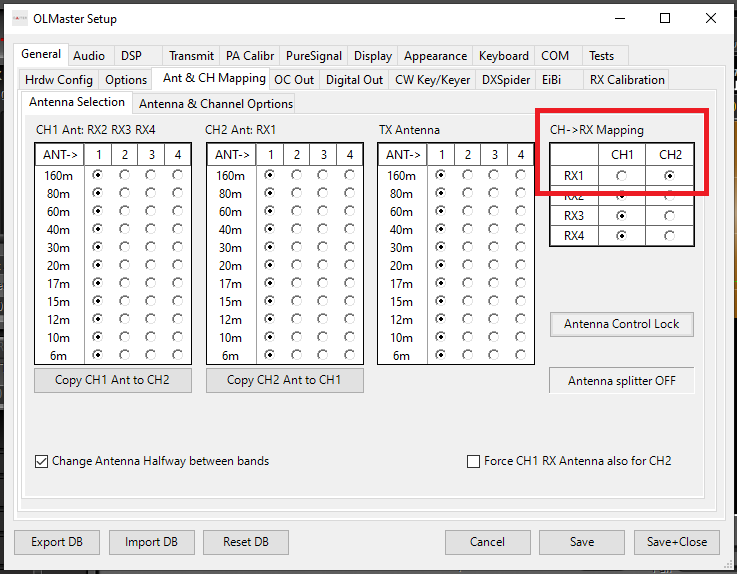
Task: Open the PureSignal tab
Action: [313, 56]
